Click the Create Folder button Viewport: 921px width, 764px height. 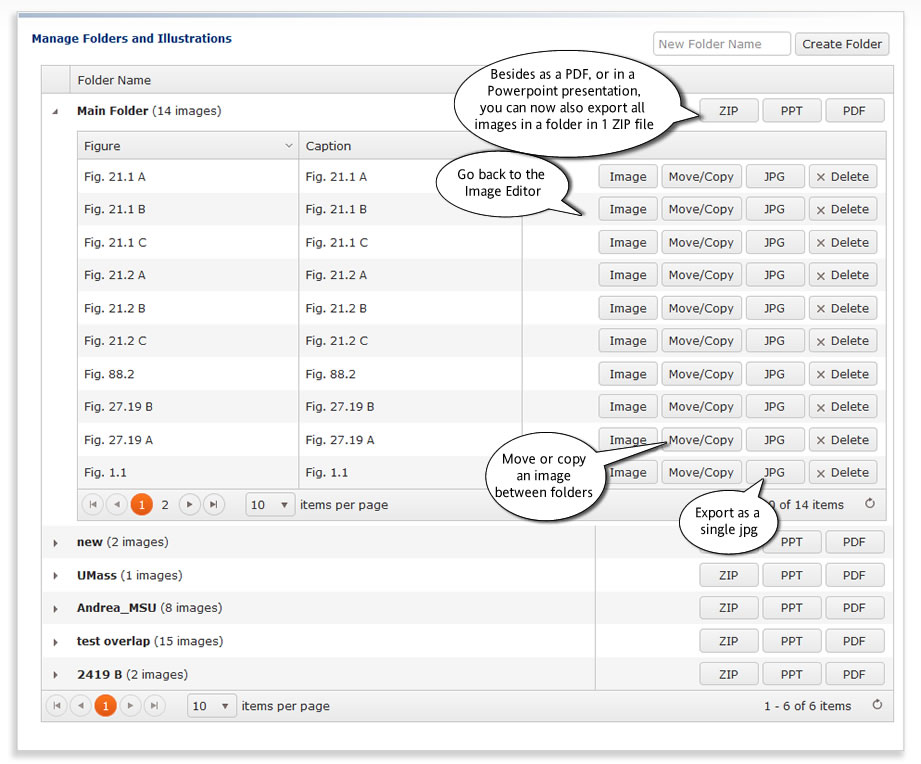pos(842,44)
